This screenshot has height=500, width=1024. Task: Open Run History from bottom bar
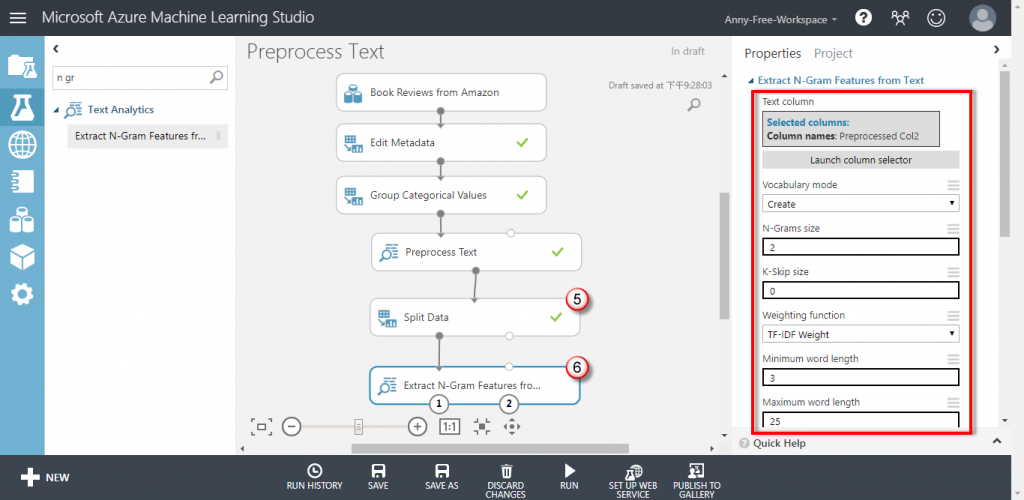[314, 477]
